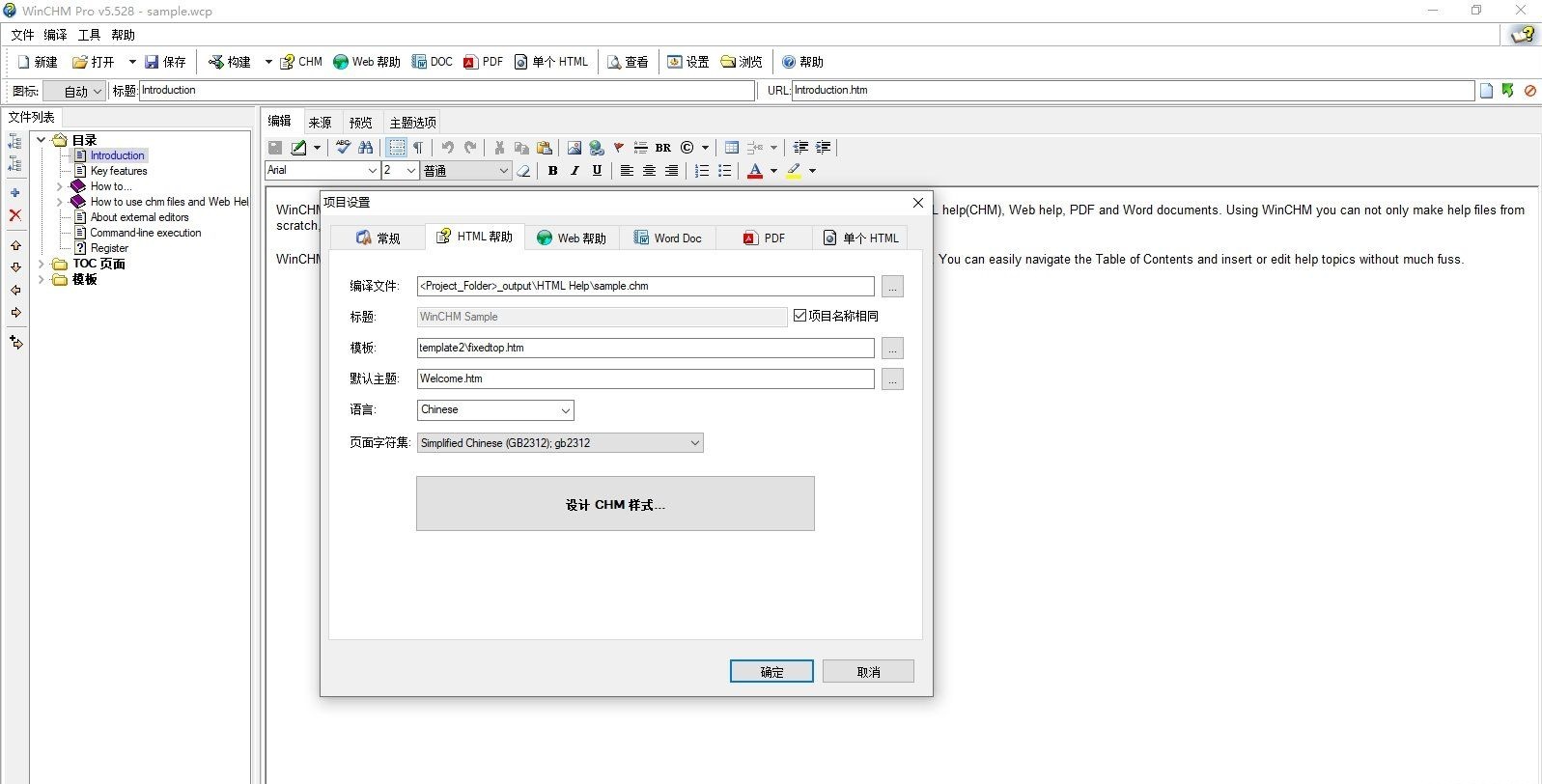Insert a table using the table icon
This screenshot has height=784, width=1542.
click(x=732, y=148)
